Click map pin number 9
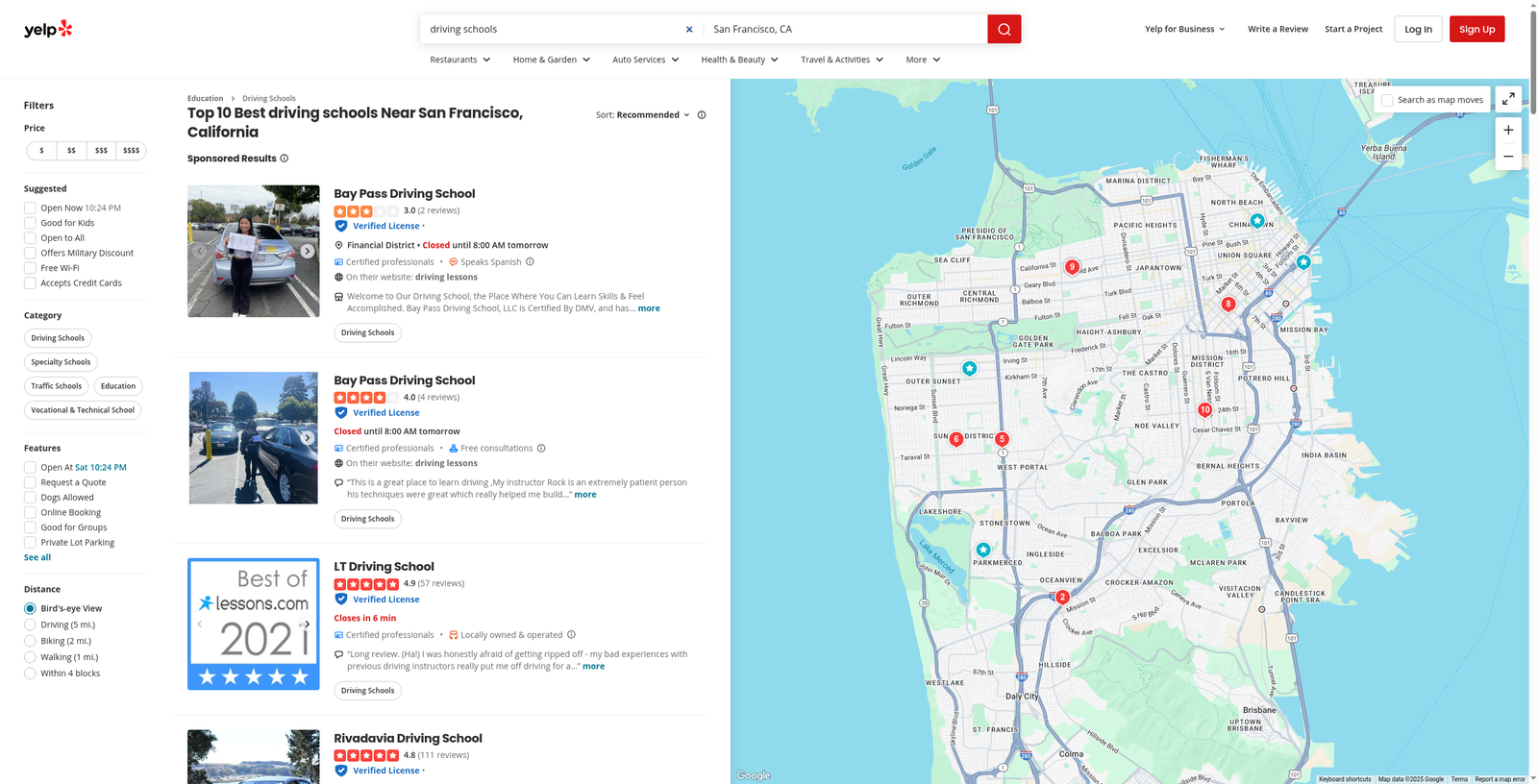 1072,267
